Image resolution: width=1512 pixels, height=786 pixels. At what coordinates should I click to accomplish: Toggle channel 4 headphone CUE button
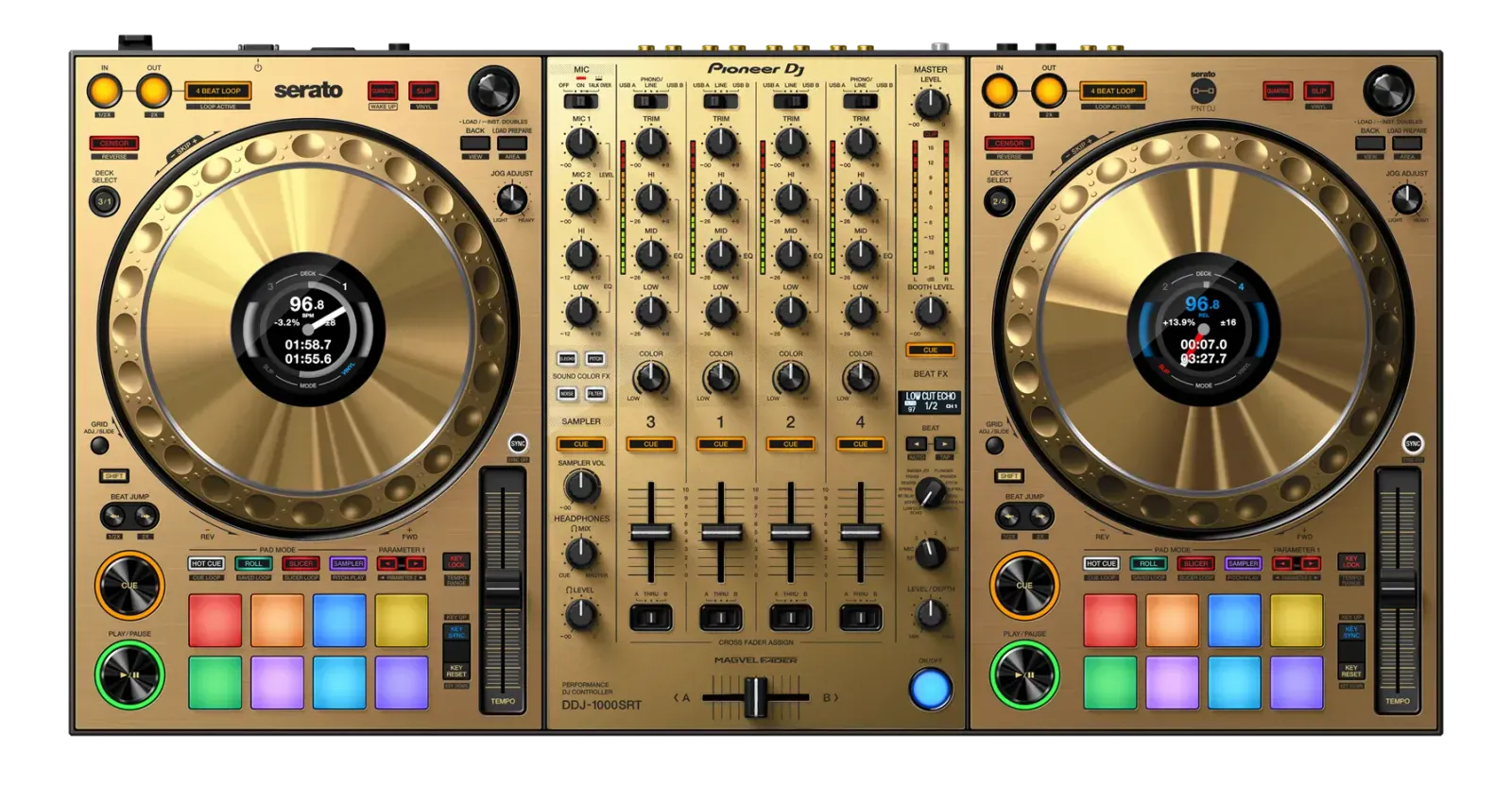(860, 443)
